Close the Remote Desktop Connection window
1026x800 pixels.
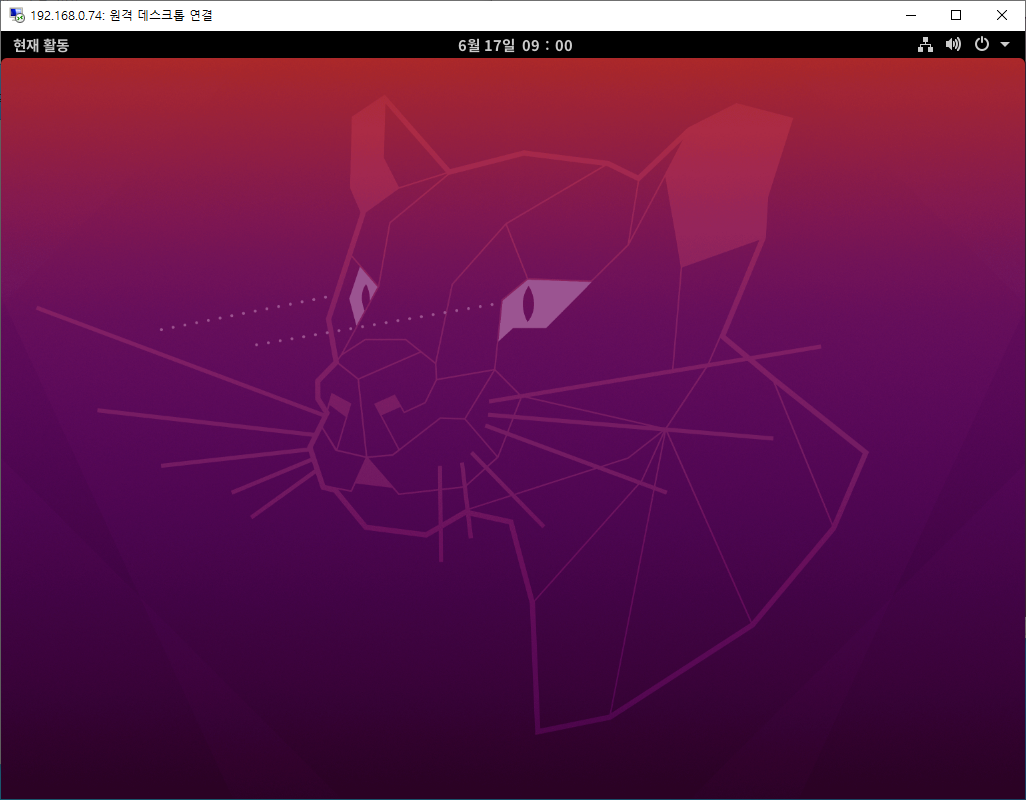pyautogui.click(x=1002, y=15)
